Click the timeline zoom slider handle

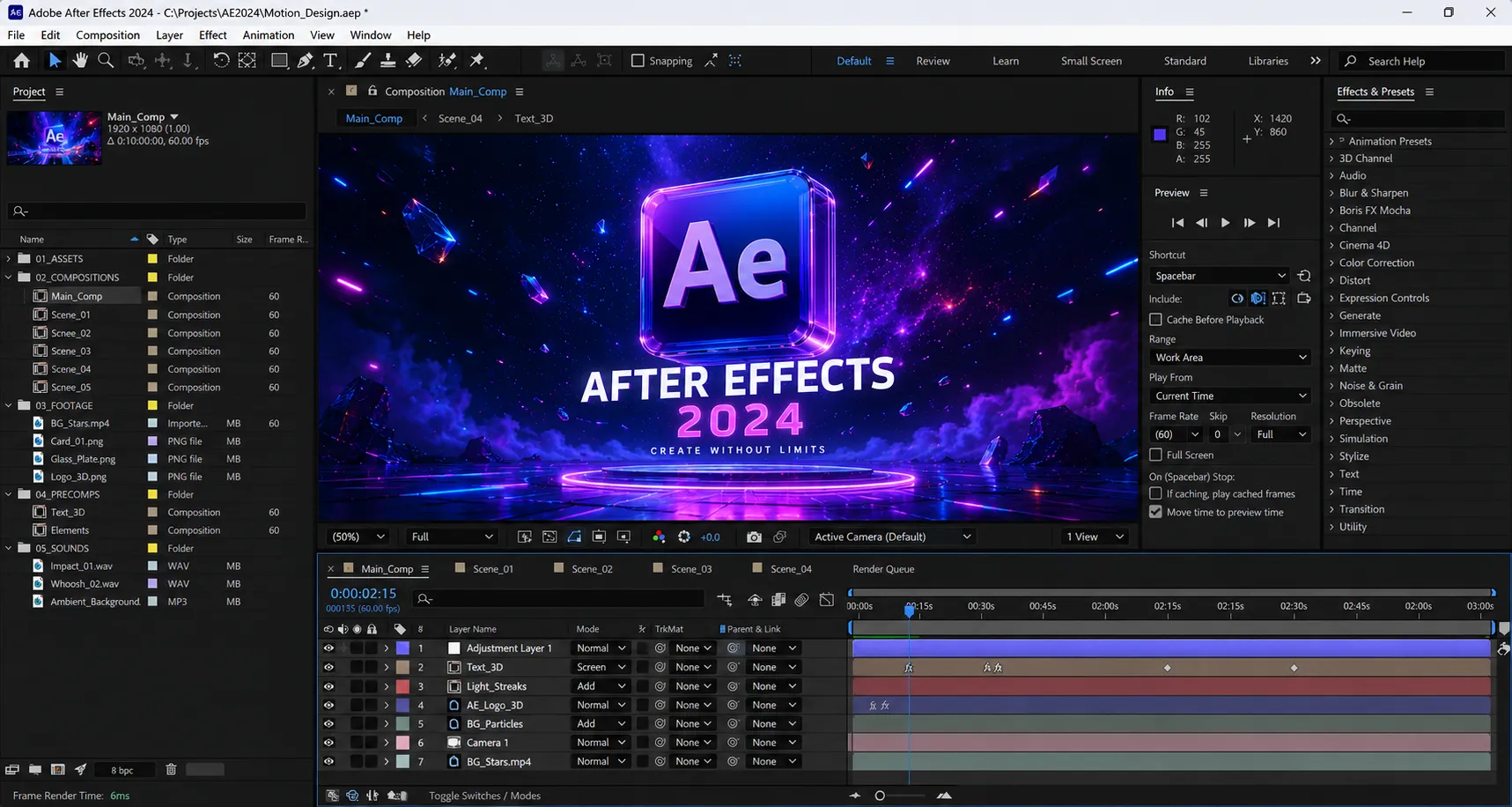coord(880,796)
